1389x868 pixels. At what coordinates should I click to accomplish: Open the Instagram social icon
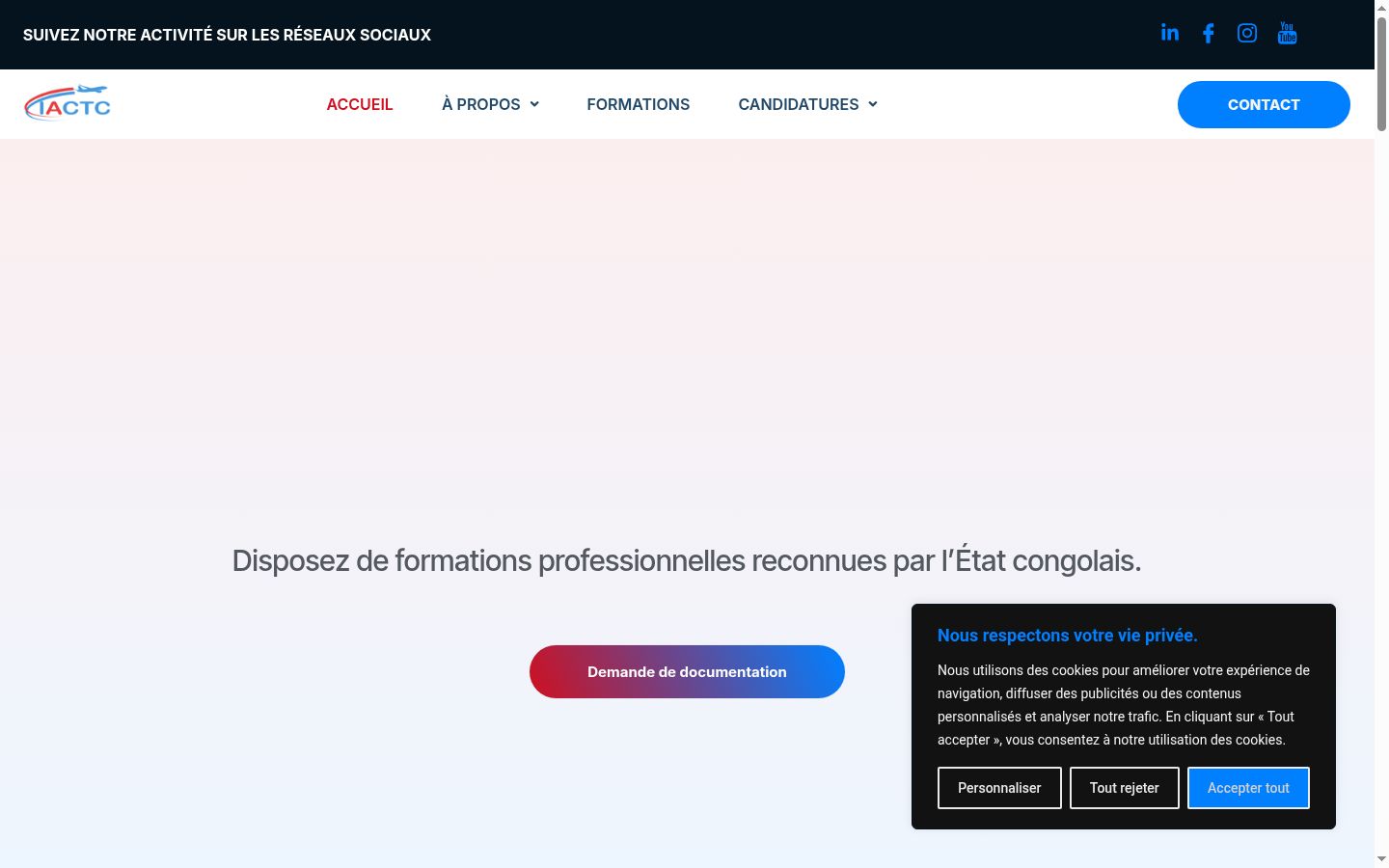click(x=1247, y=34)
